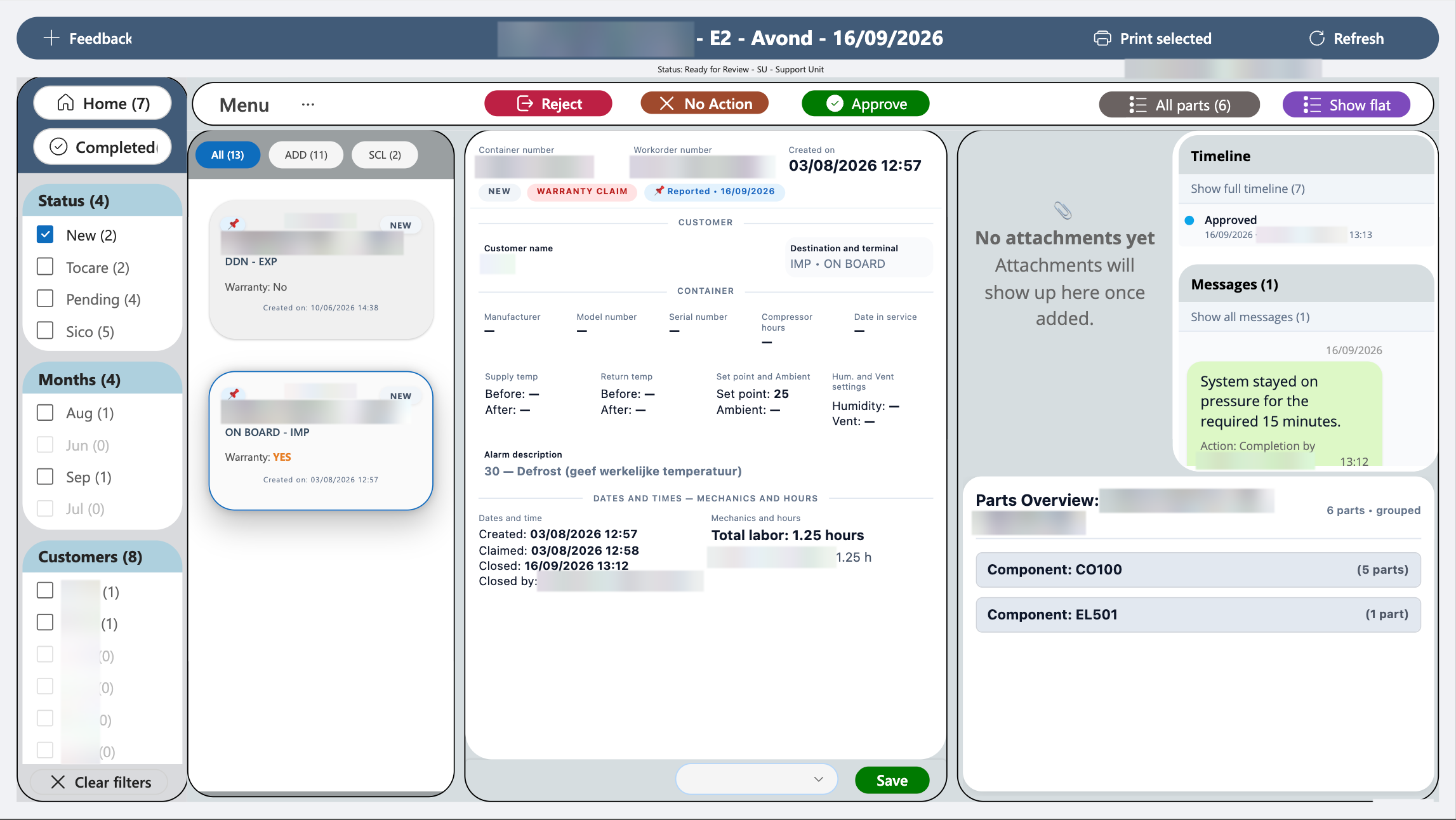Select the All (13) tab

pyautogui.click(x=227, y=155)
